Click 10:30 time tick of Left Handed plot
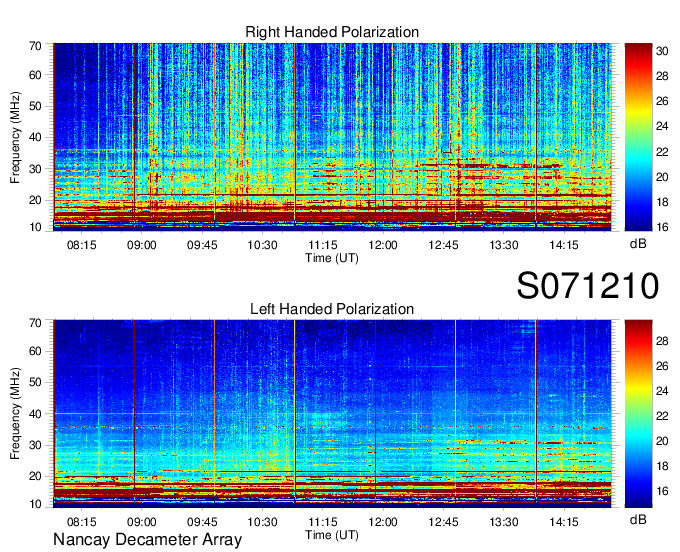Viewport: 680px width, 552px height. point(262,522)
